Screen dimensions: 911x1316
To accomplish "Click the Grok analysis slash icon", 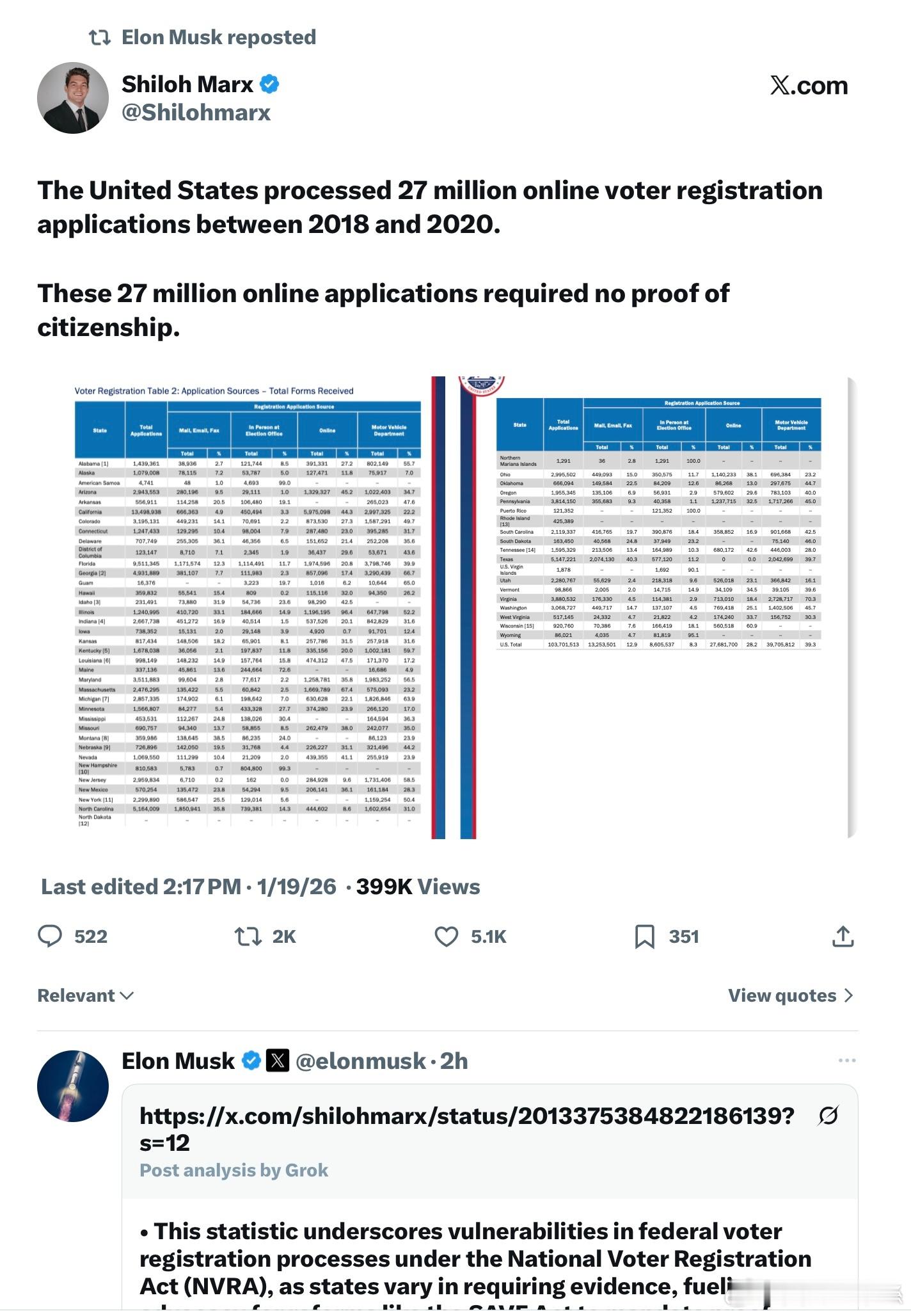I will (x=828, y=1116).
